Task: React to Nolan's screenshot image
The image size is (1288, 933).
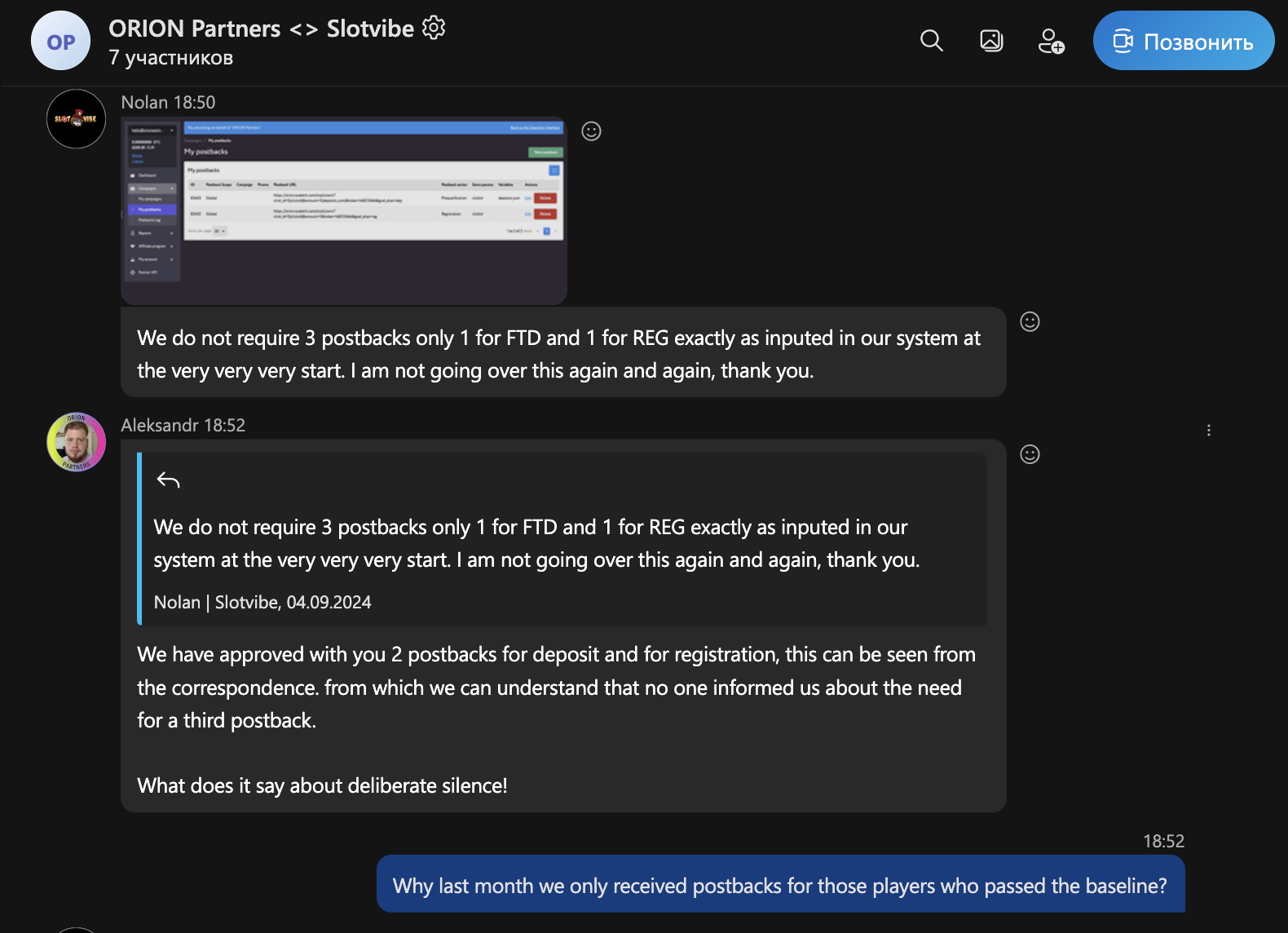Action: (591, 131)
